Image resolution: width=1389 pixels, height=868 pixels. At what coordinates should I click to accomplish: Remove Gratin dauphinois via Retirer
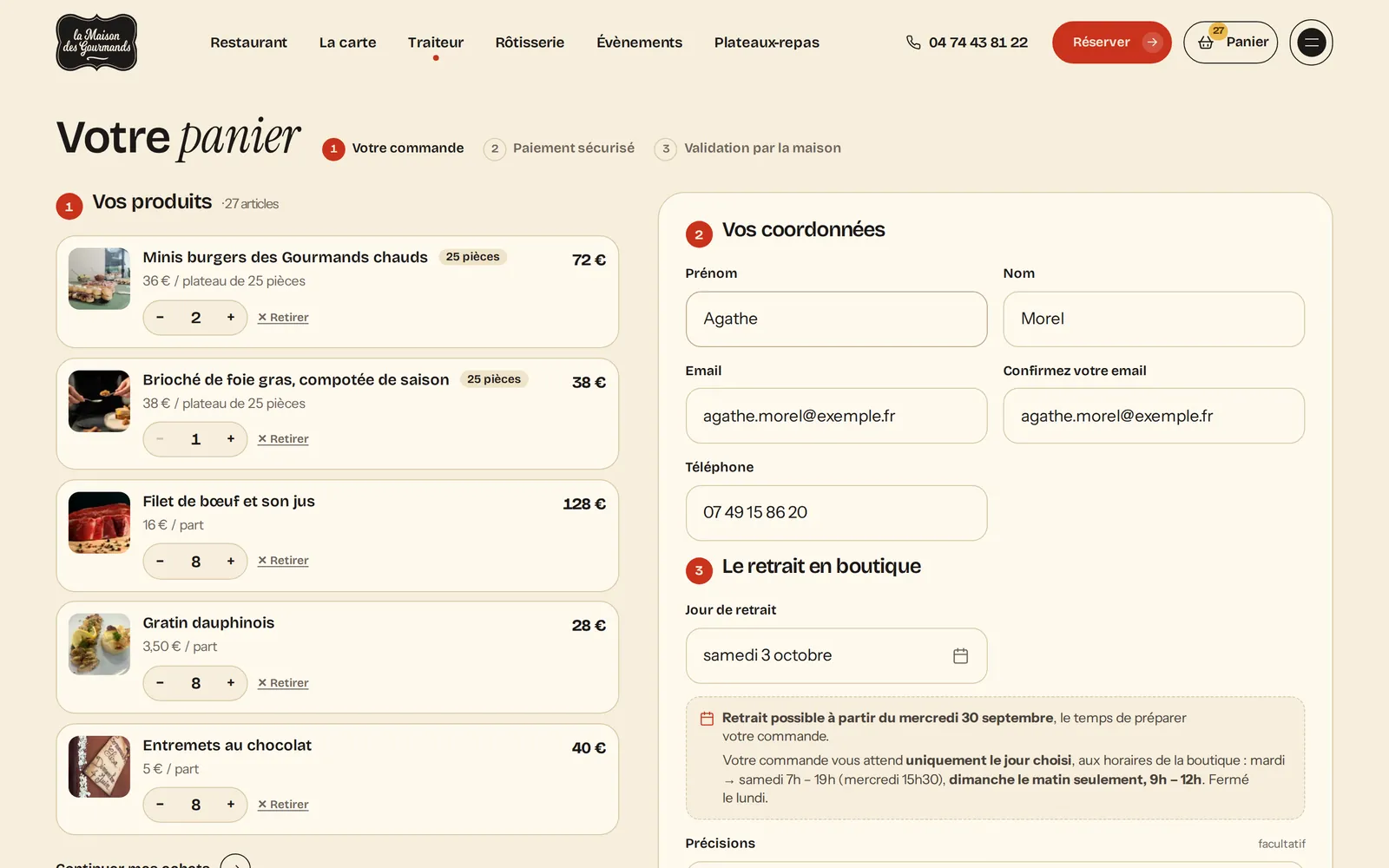283,683
